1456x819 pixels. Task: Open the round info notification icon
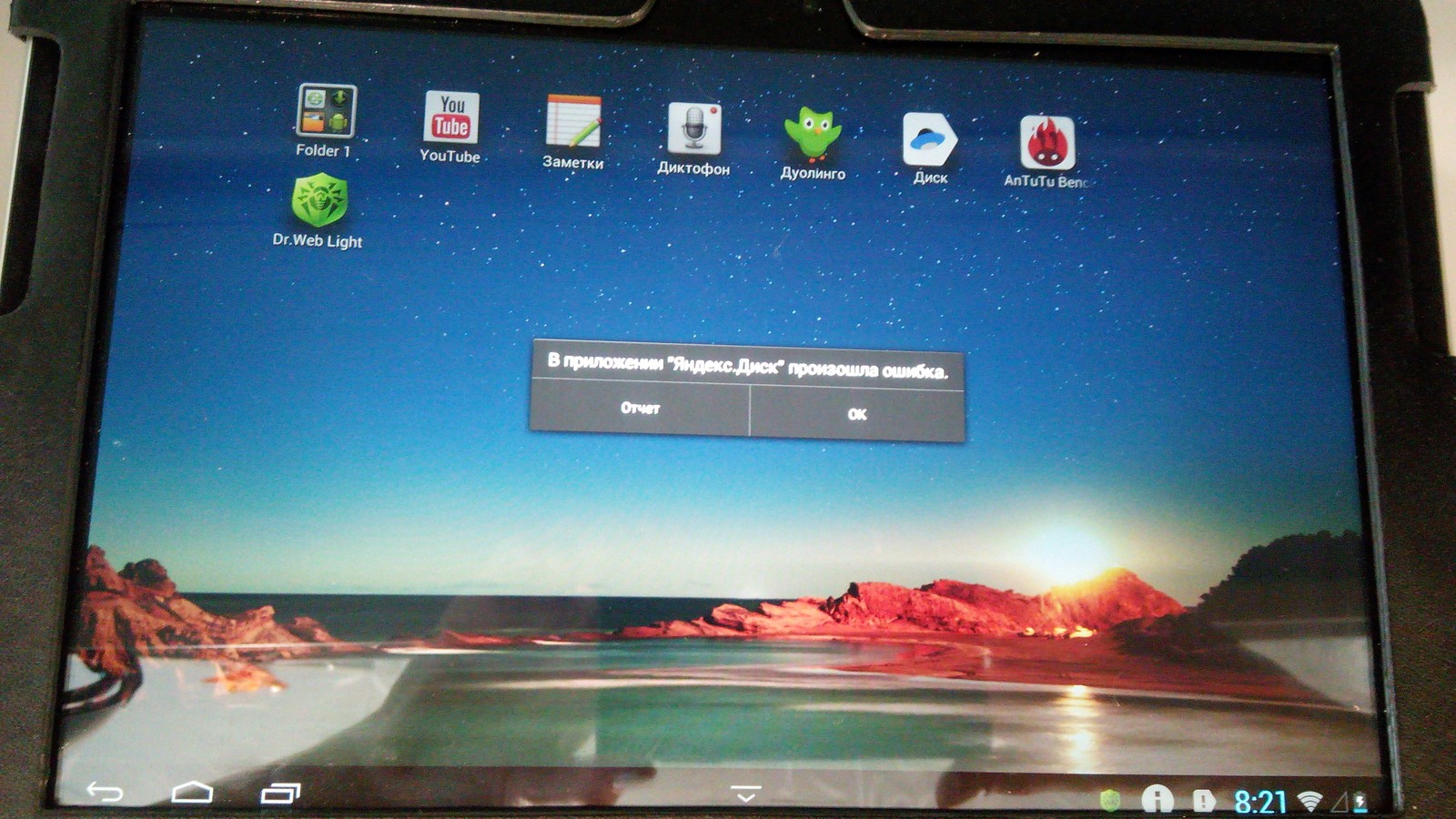point(1158,799)
